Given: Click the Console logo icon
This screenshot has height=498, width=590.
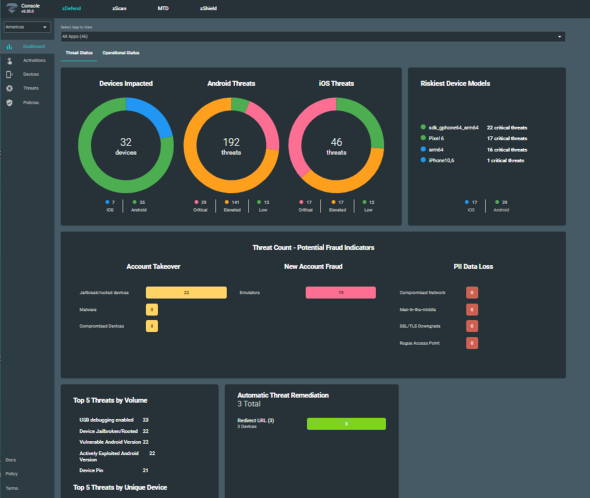Looking at the screenshot, I should [12, 8].
